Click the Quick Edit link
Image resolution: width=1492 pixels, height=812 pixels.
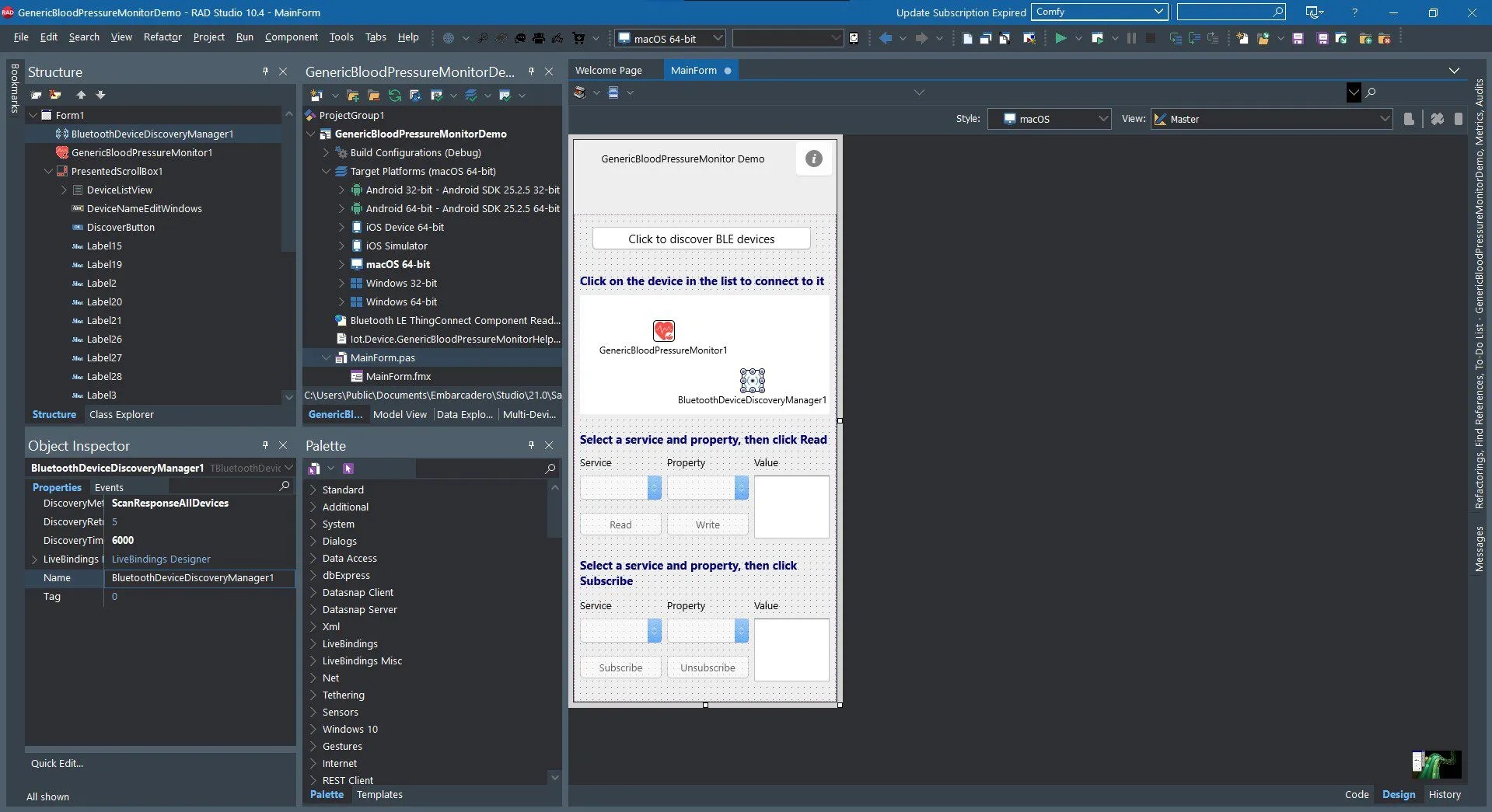tap(57, 763)
